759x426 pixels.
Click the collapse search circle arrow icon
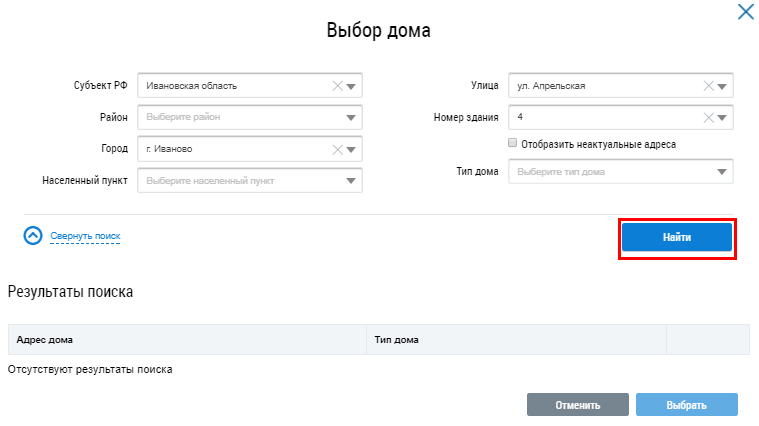(x=33, y=236)
